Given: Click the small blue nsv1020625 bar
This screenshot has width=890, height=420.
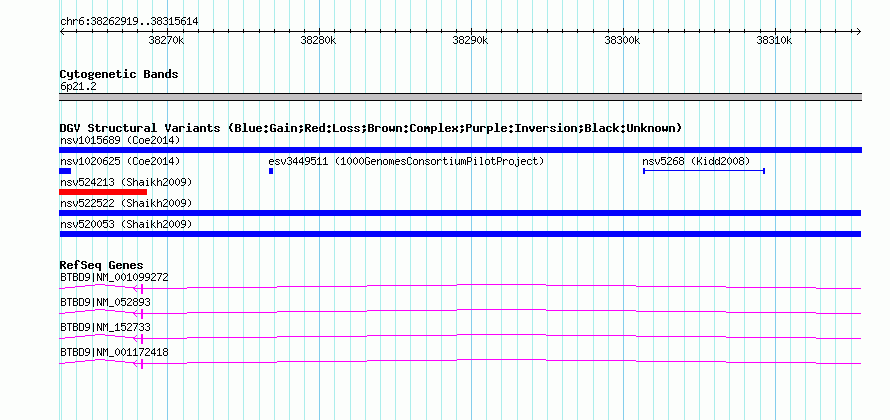Looking at the screenshot, I should 65,171.
